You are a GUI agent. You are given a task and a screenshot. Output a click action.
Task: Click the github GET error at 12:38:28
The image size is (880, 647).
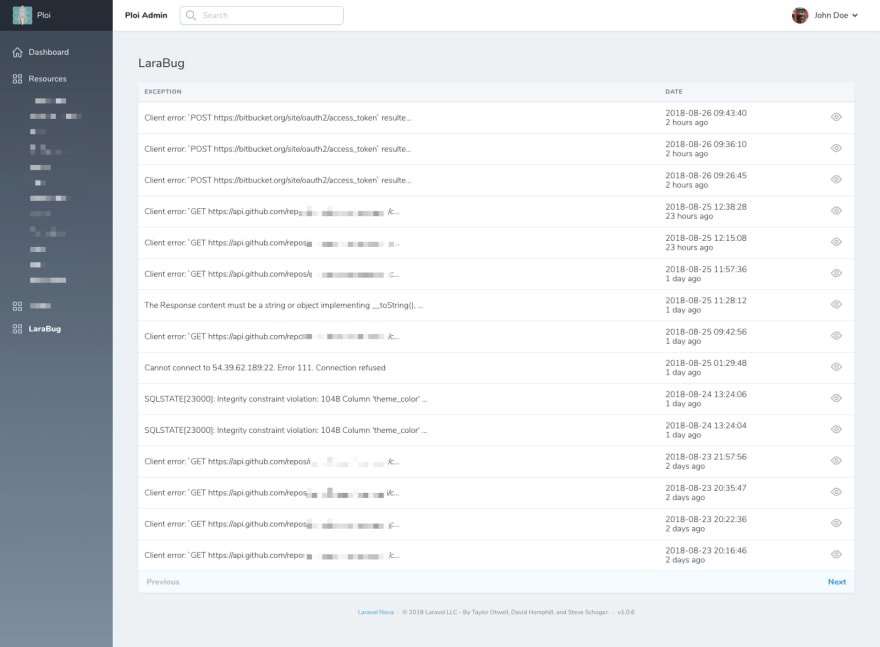click(x=272, y=212)
